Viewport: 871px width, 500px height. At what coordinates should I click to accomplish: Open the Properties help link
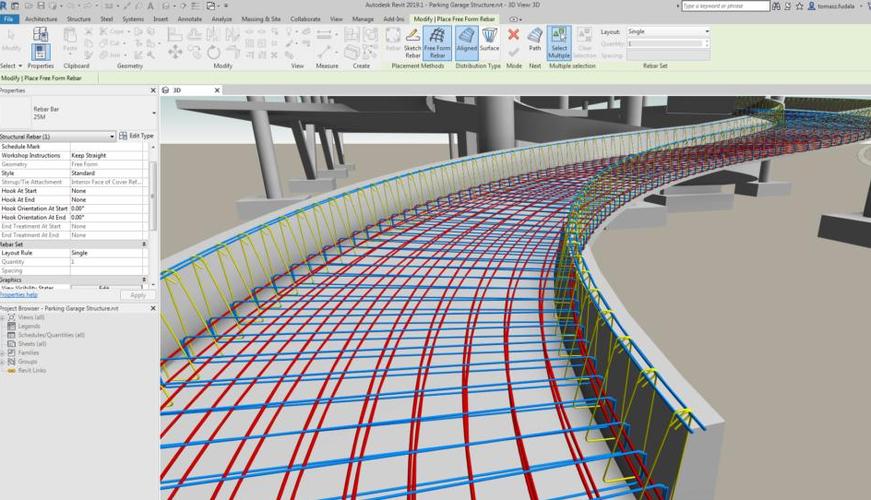point(19,295)
